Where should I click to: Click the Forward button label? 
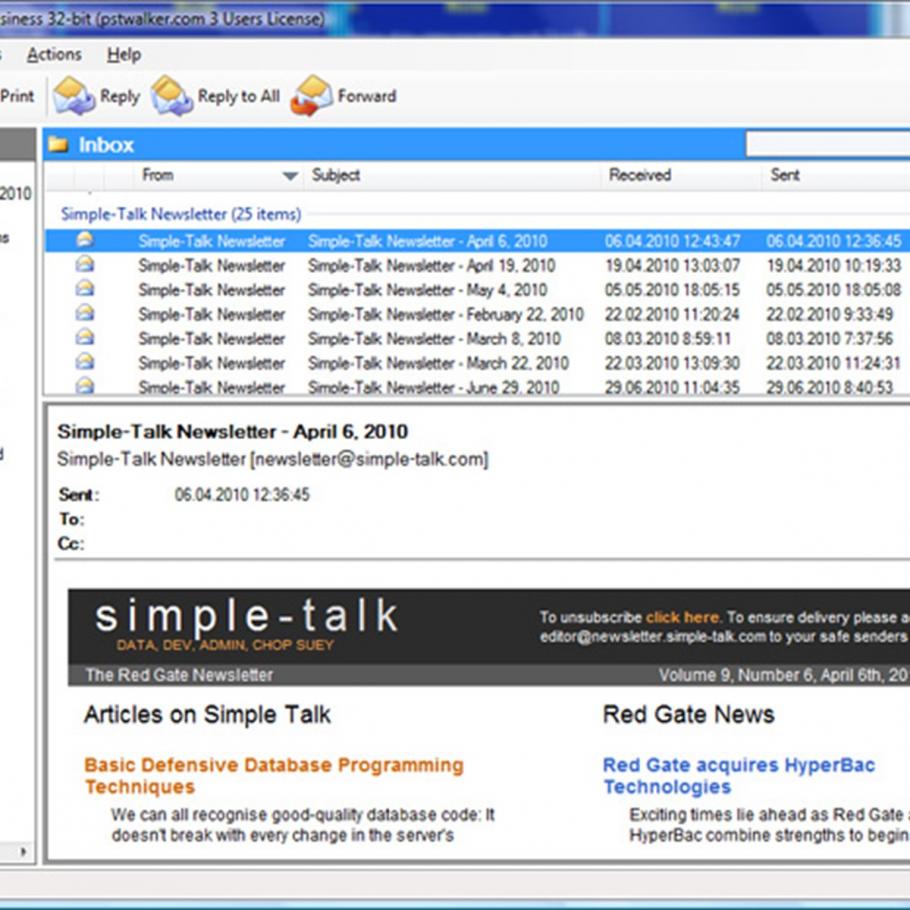(367, 96)
